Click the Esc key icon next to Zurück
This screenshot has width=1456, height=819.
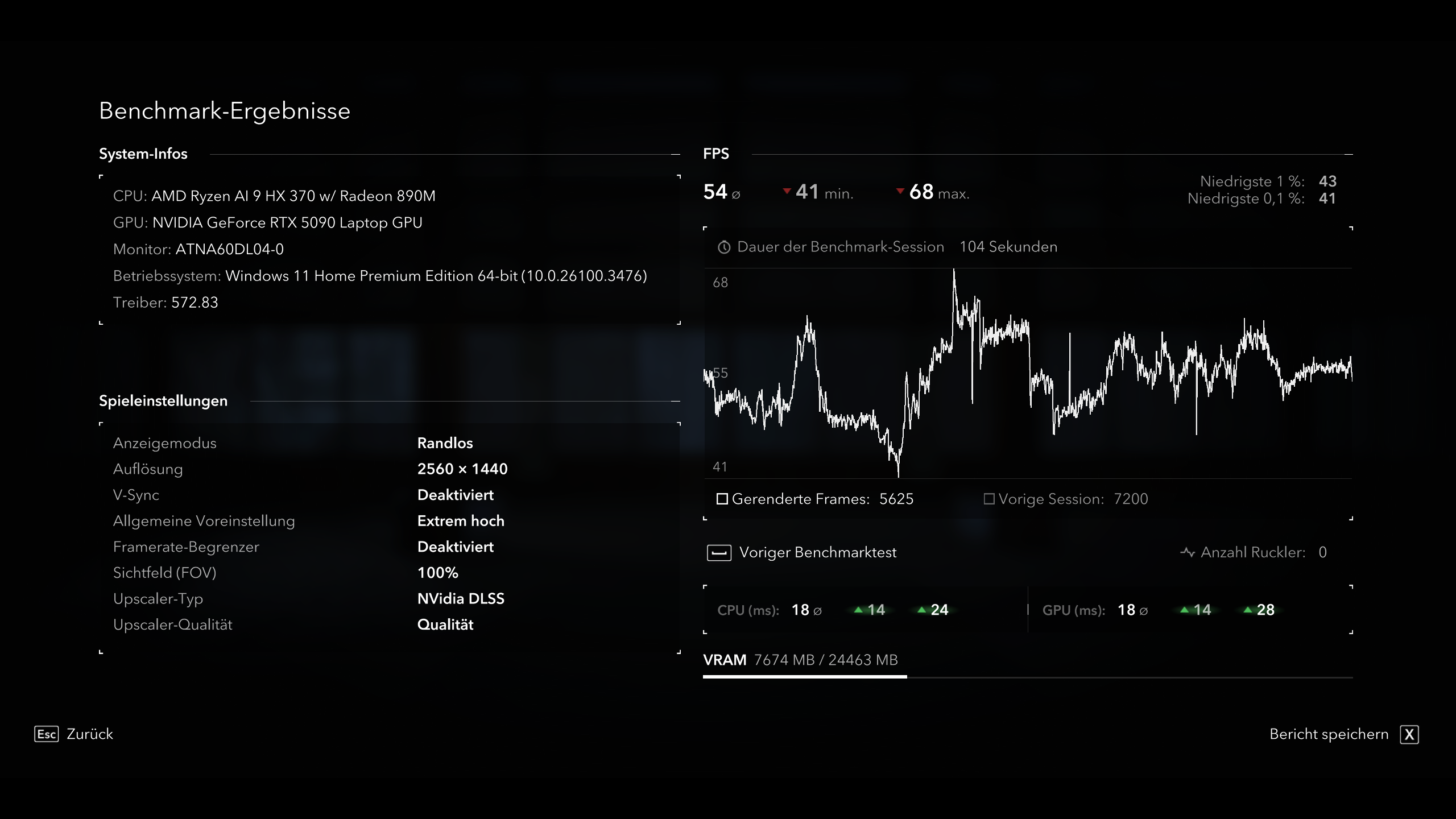47,734
